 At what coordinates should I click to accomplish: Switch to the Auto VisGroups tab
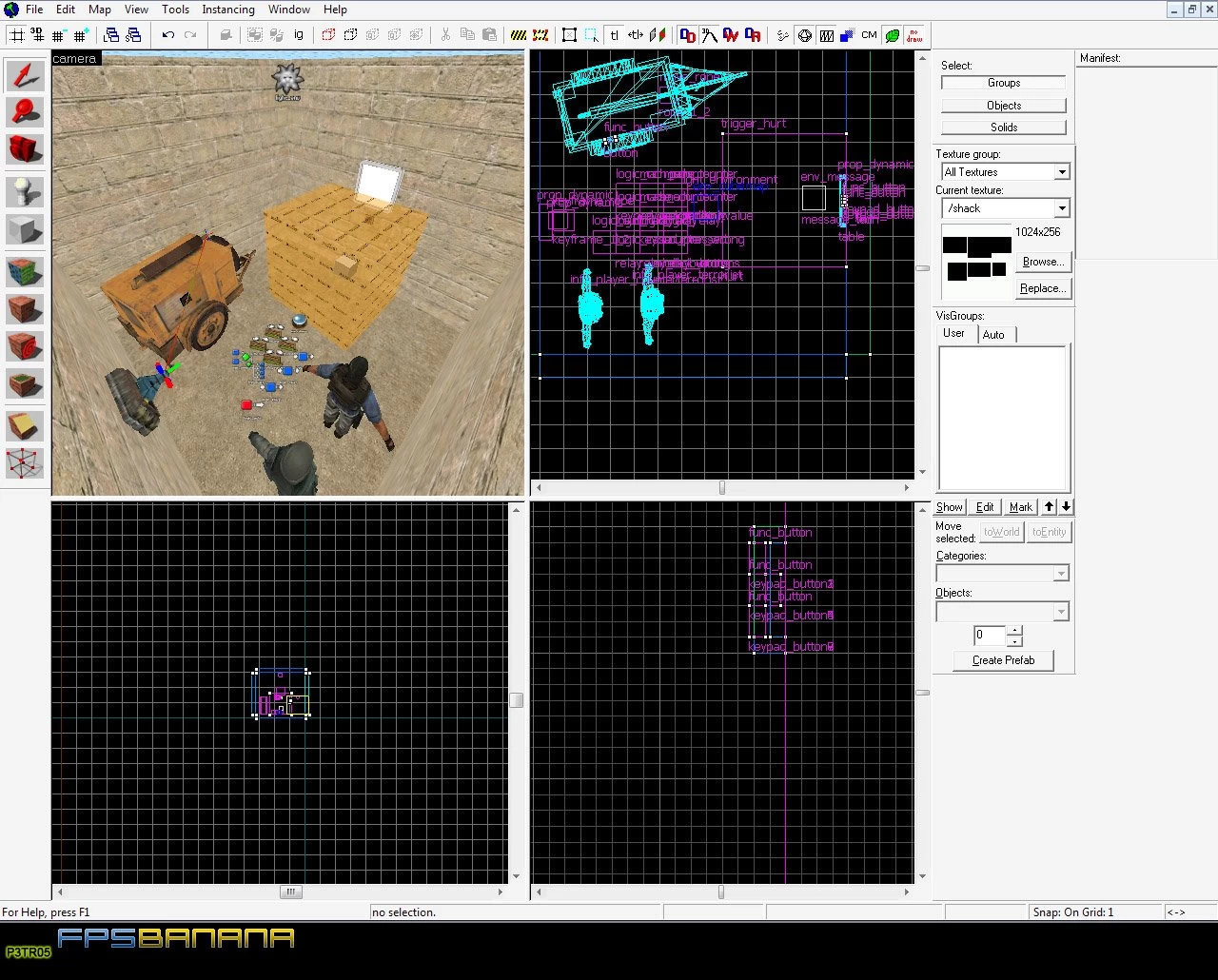pos(993,335)
